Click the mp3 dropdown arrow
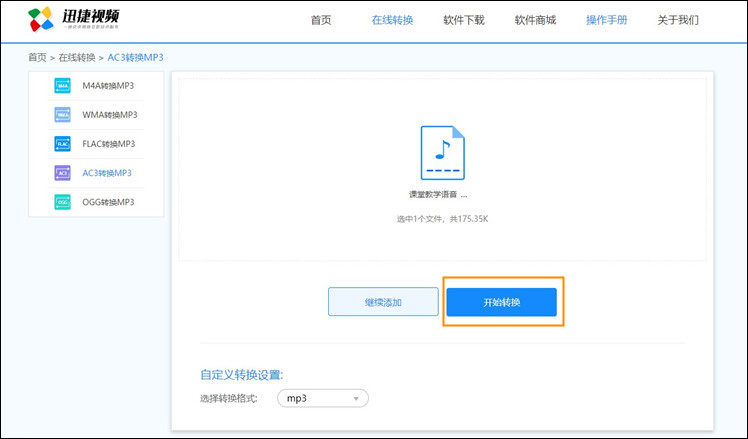This screenshot has width=748, height=439. tap(356, 399)
